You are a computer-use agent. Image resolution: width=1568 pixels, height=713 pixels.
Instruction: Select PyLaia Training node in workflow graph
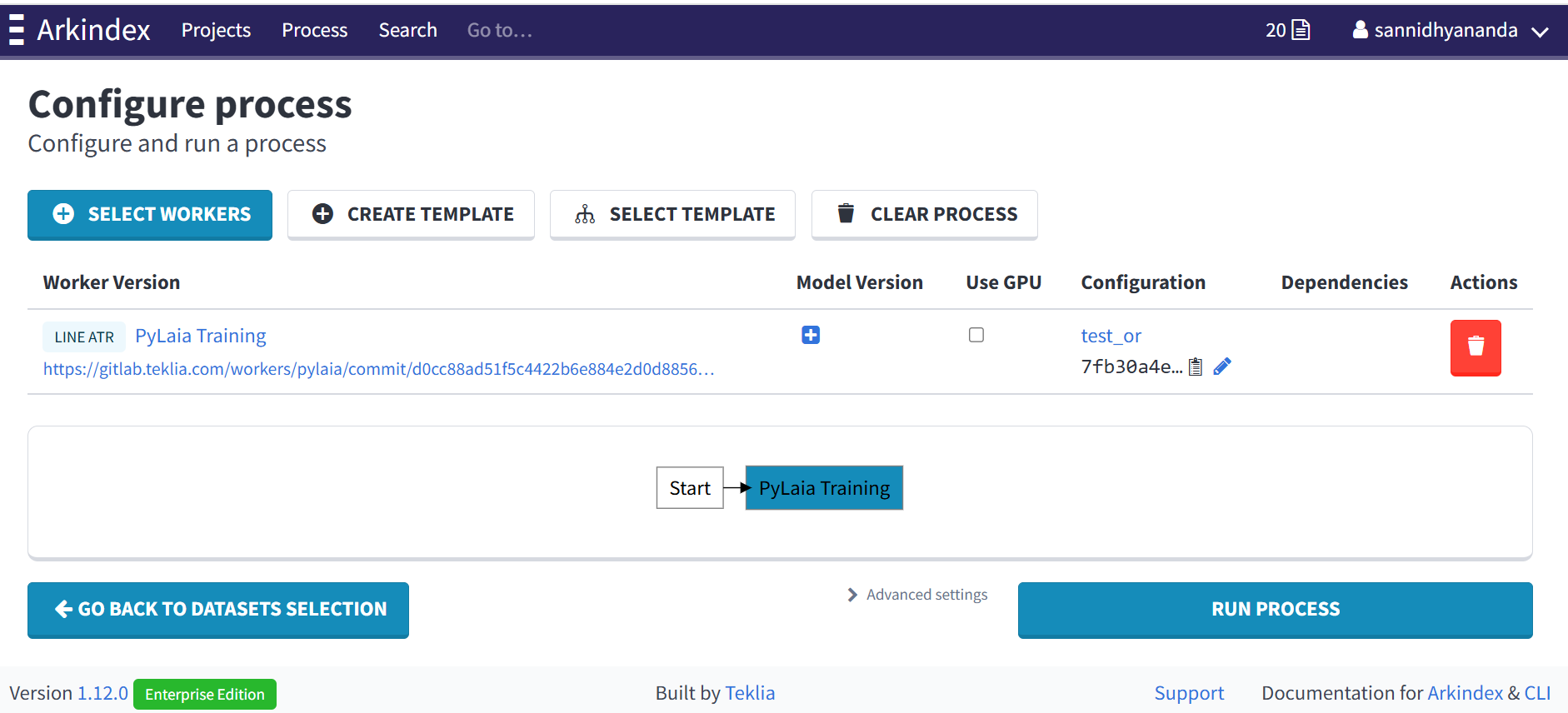click(x=823, y=488)
